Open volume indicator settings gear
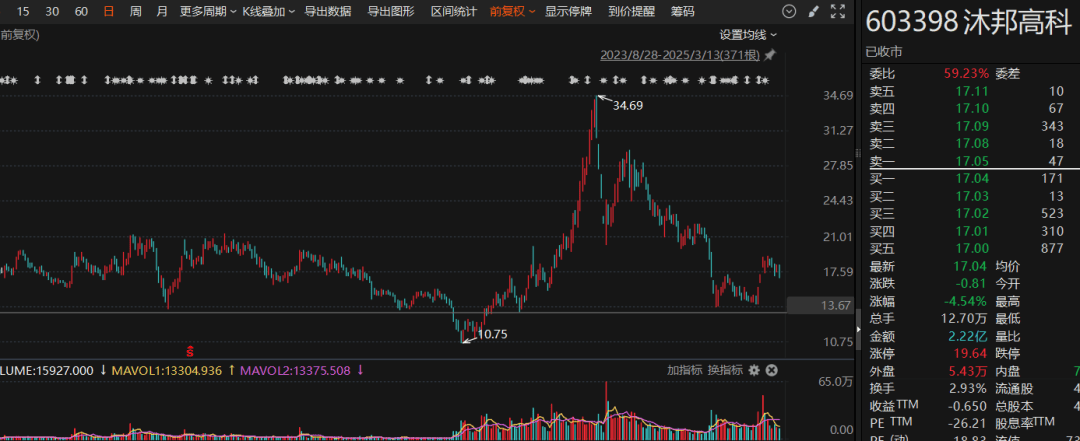The height and width of the screenshot is (441, 1080). [x=755, y=370]
